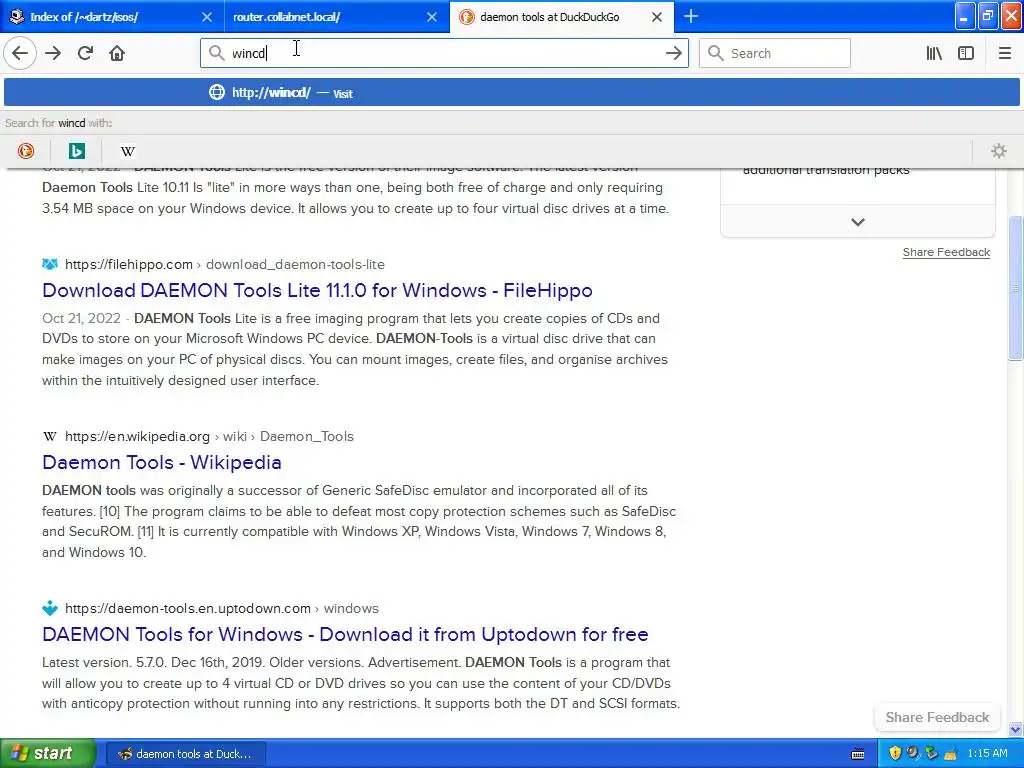Select the daemon tools at DuckDuckGo tab
This screenshot has height=768, width=1024.
coord(563,17)
